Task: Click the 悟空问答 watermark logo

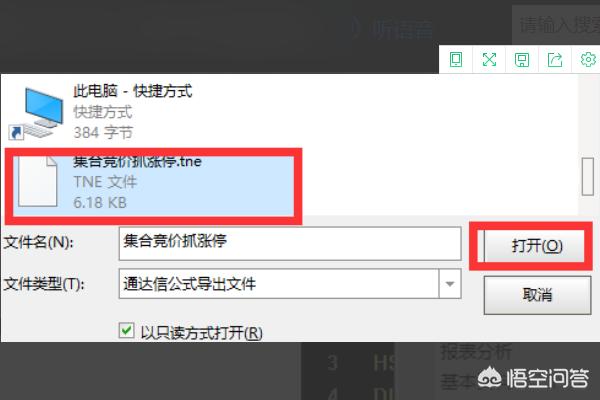Action: point(533,378)
